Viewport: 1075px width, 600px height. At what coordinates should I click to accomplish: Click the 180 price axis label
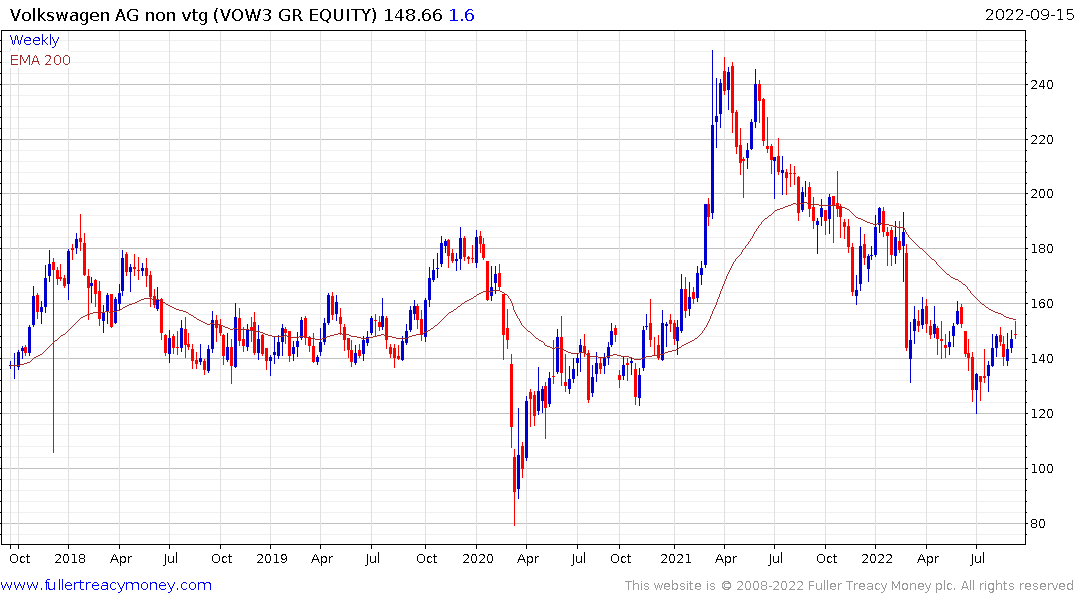pos(1042,248)
